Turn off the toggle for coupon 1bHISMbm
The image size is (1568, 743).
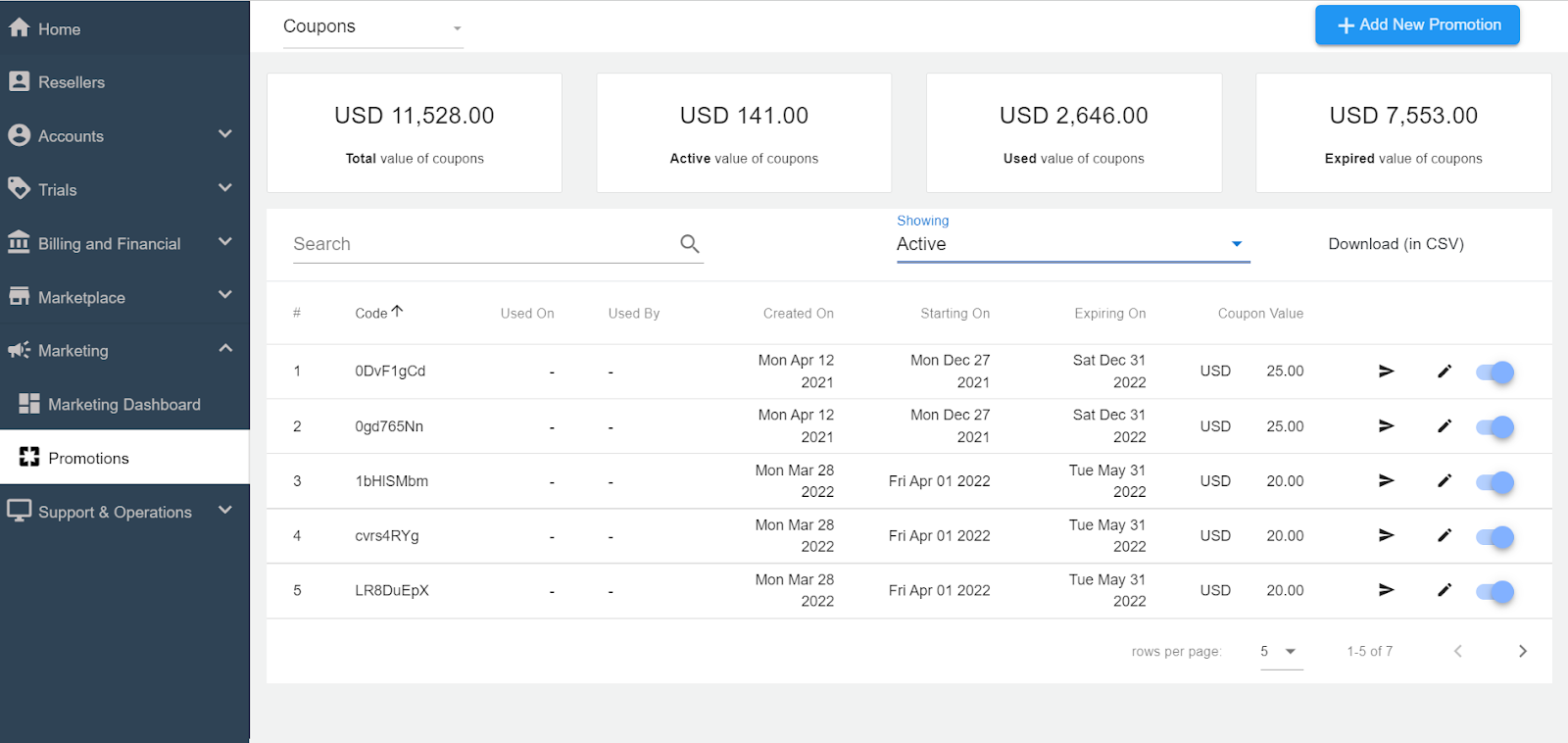[x=1495, y=482]
